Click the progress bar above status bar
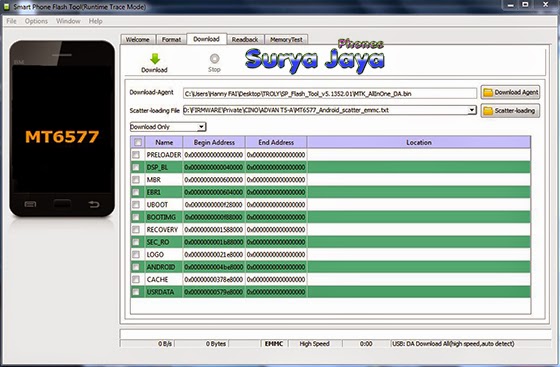Screen dimensions: 560x367 click(335, 334)
